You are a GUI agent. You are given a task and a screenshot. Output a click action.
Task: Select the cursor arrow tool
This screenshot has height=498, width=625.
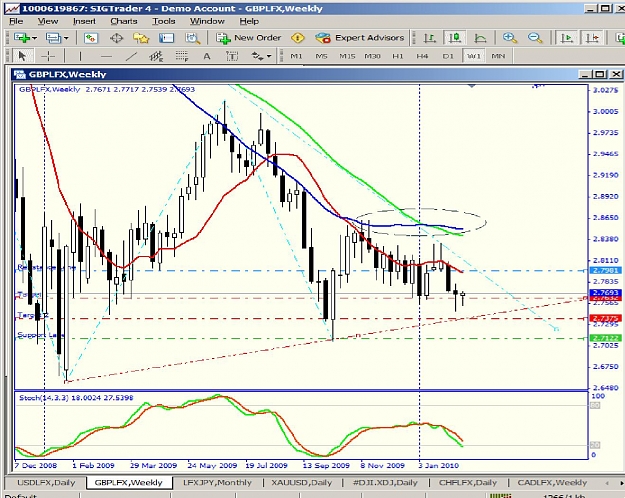[22, 56]
